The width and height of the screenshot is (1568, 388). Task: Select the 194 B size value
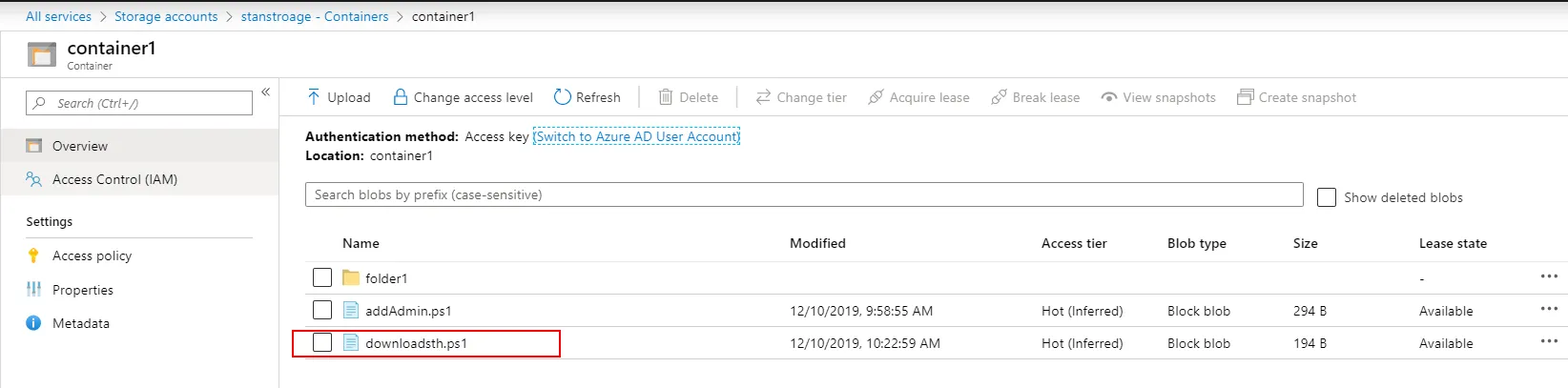(x=1310, y=343)
